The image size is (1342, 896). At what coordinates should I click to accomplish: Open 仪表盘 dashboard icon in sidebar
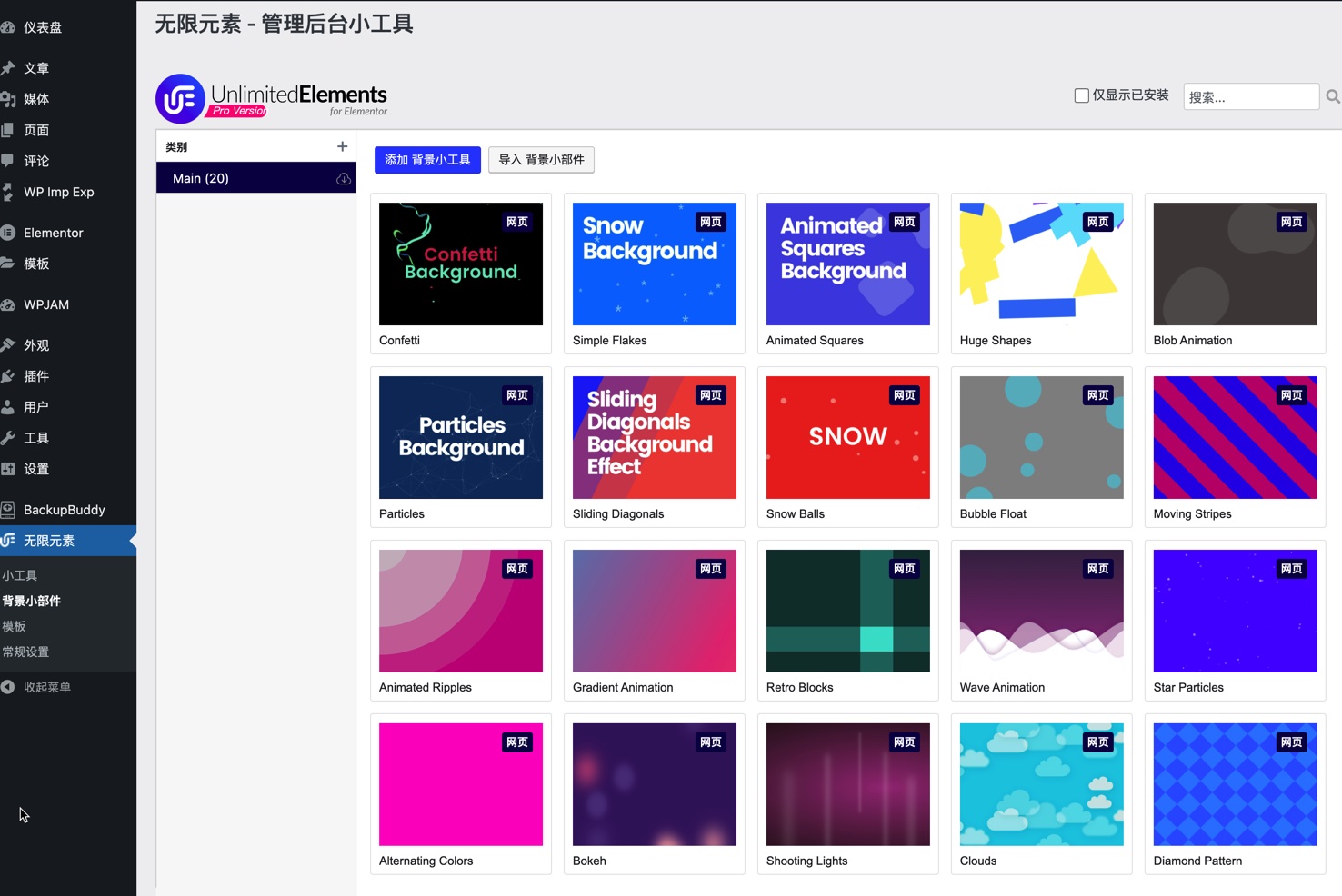pyautogui.click(x=7, y=27)
